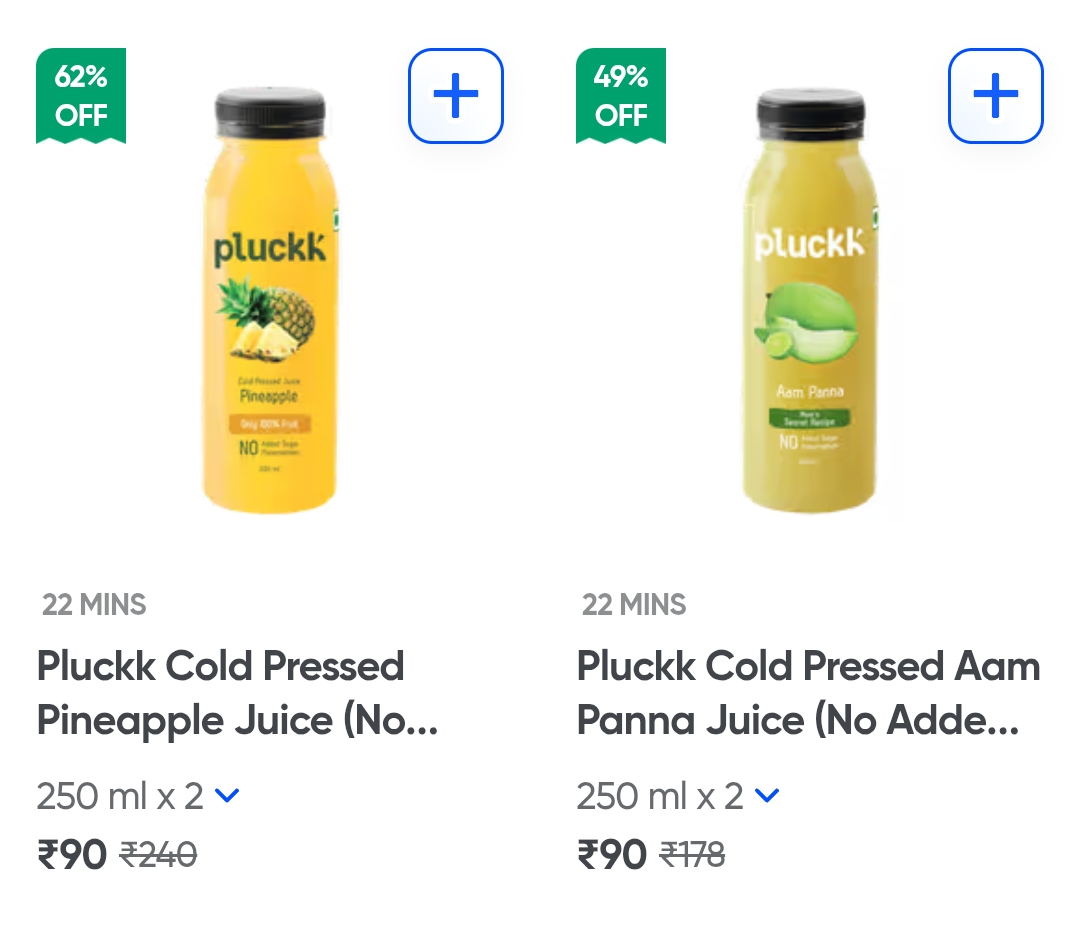
Task: Open the Pluckk Cold Pressed Aam Panna title
Action: point(808,693)
